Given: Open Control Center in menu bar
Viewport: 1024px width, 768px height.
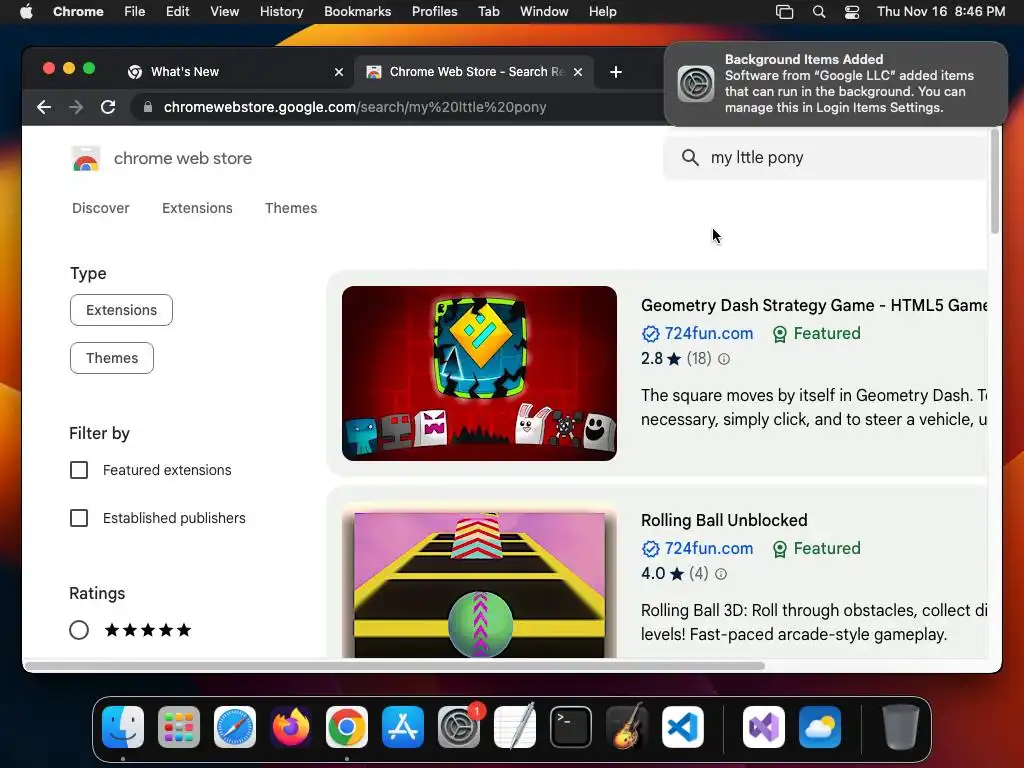Looking at the screenshot, I should (852, 12).
